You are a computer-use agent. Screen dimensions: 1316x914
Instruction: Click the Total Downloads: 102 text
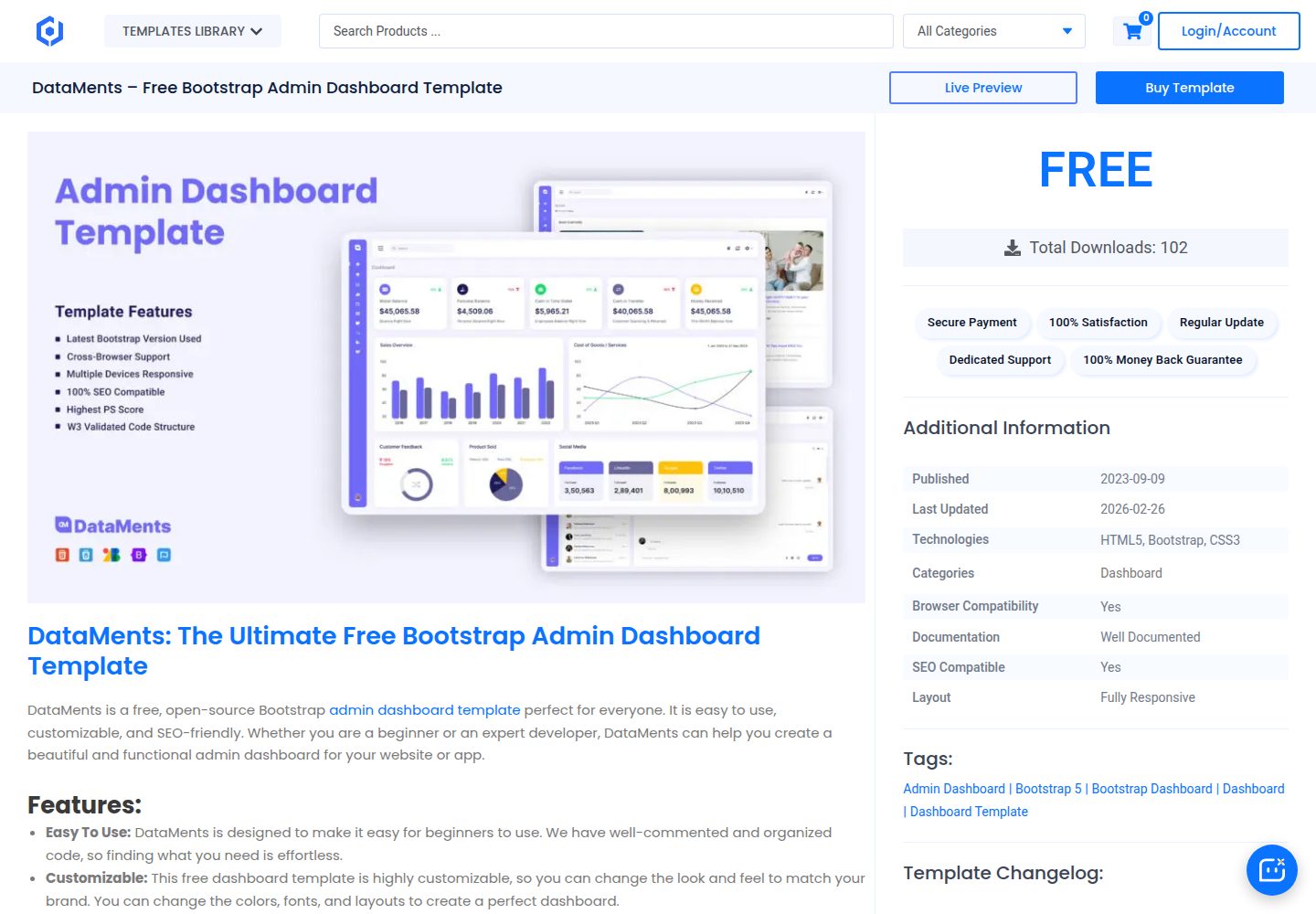1109,248
